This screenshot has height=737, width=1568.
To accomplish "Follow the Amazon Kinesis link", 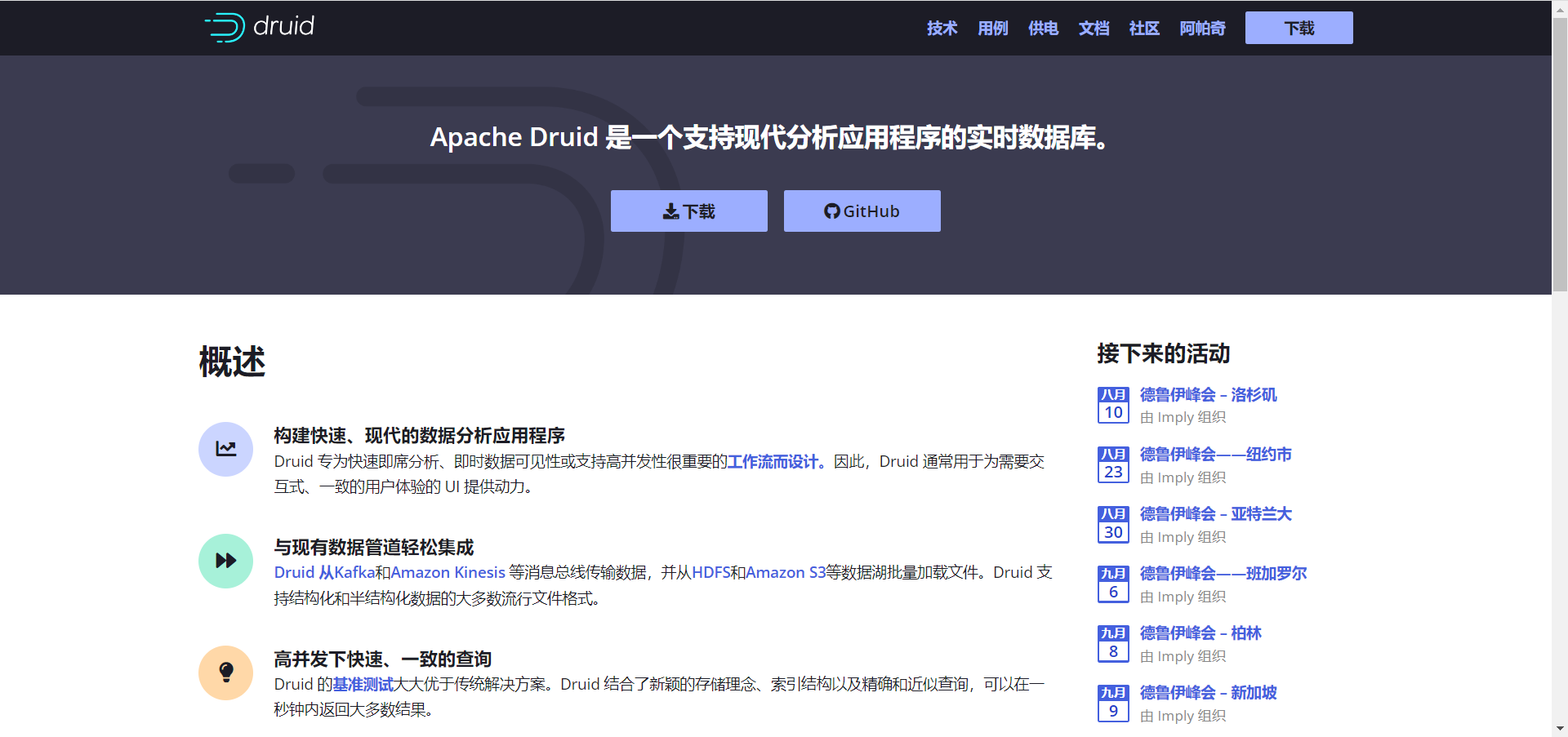I will (448, 573).
